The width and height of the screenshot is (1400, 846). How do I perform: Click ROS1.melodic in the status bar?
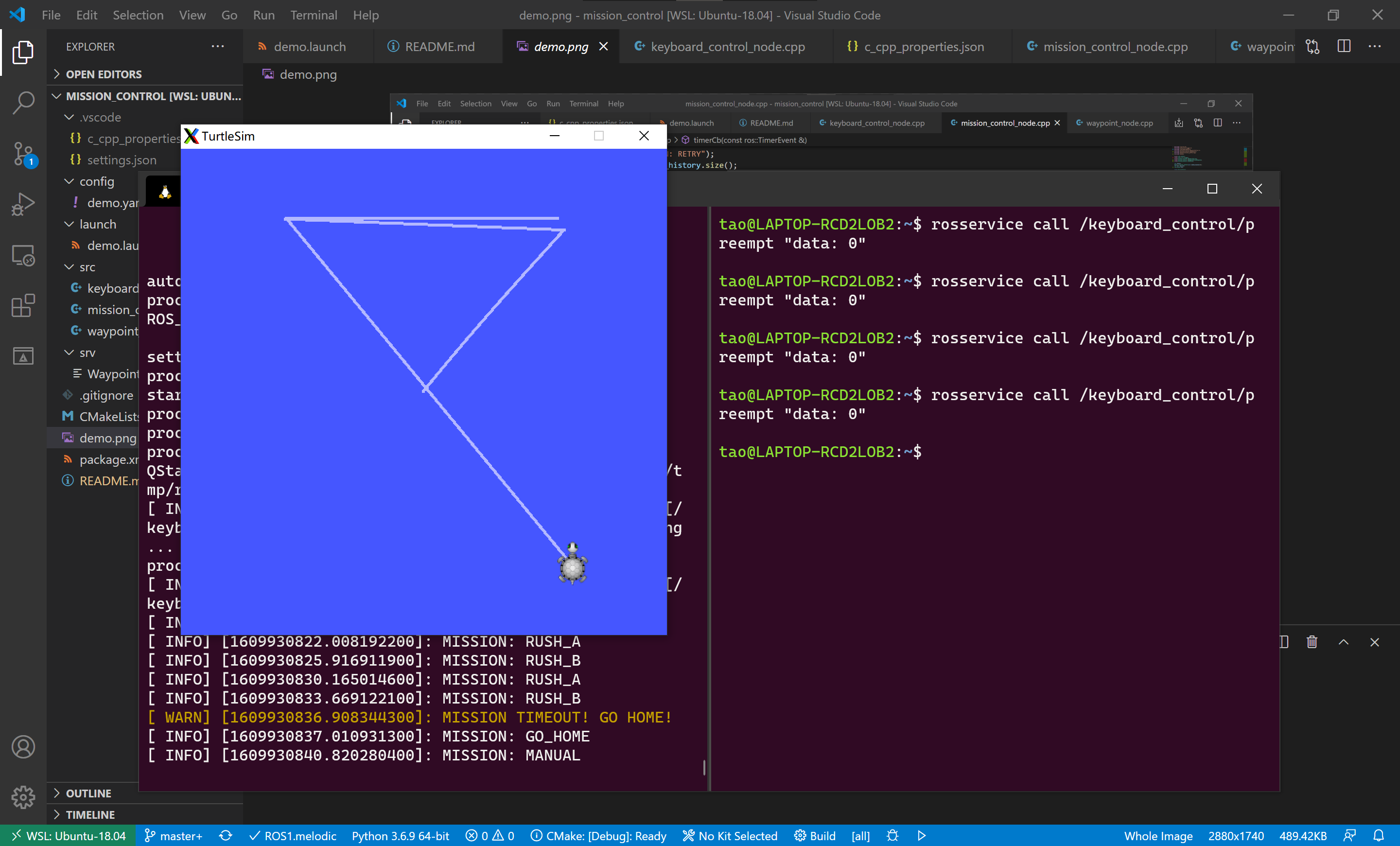coord(293,836)
